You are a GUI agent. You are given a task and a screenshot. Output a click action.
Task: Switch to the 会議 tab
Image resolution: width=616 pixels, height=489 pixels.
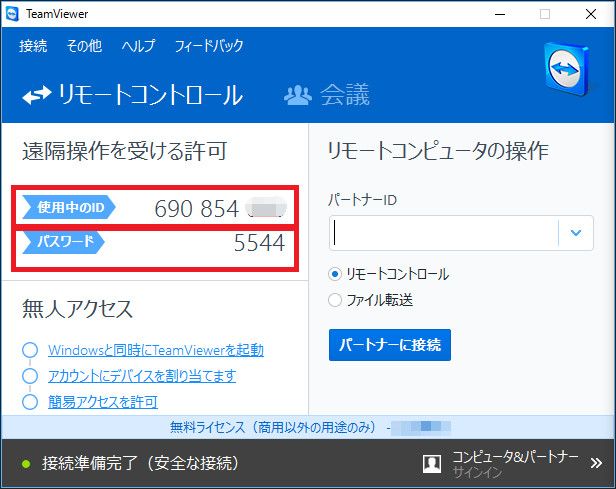tap(327, 95)
